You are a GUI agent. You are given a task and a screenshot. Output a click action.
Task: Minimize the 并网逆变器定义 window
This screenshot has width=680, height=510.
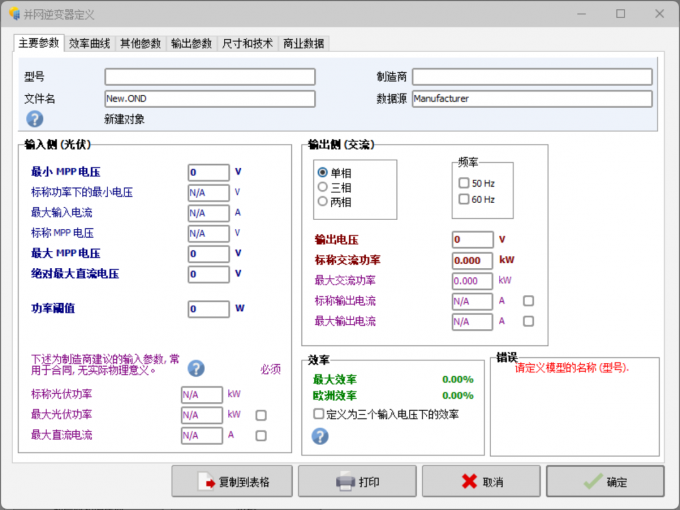582,14
